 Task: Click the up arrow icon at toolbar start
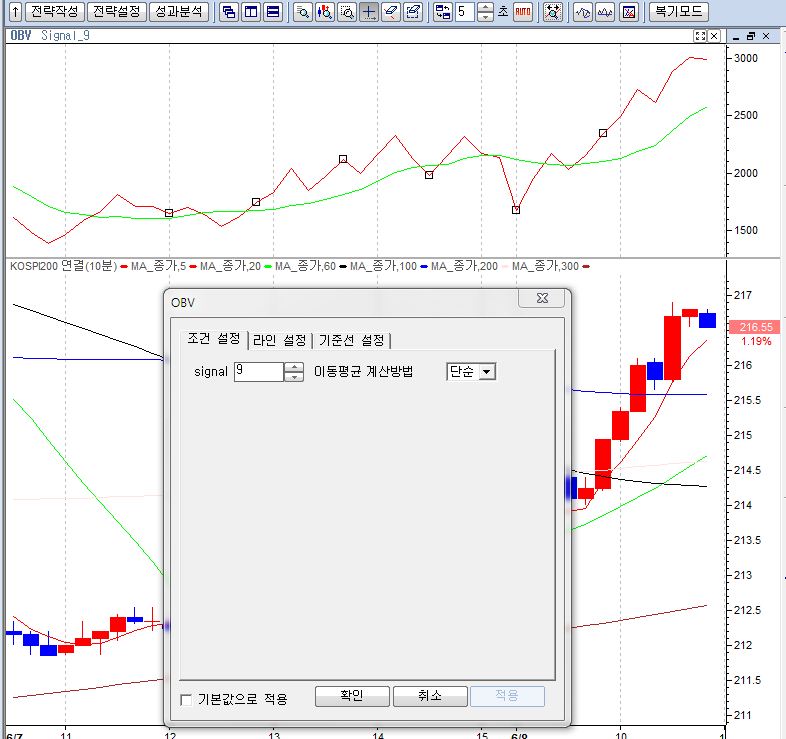point(11,12)
